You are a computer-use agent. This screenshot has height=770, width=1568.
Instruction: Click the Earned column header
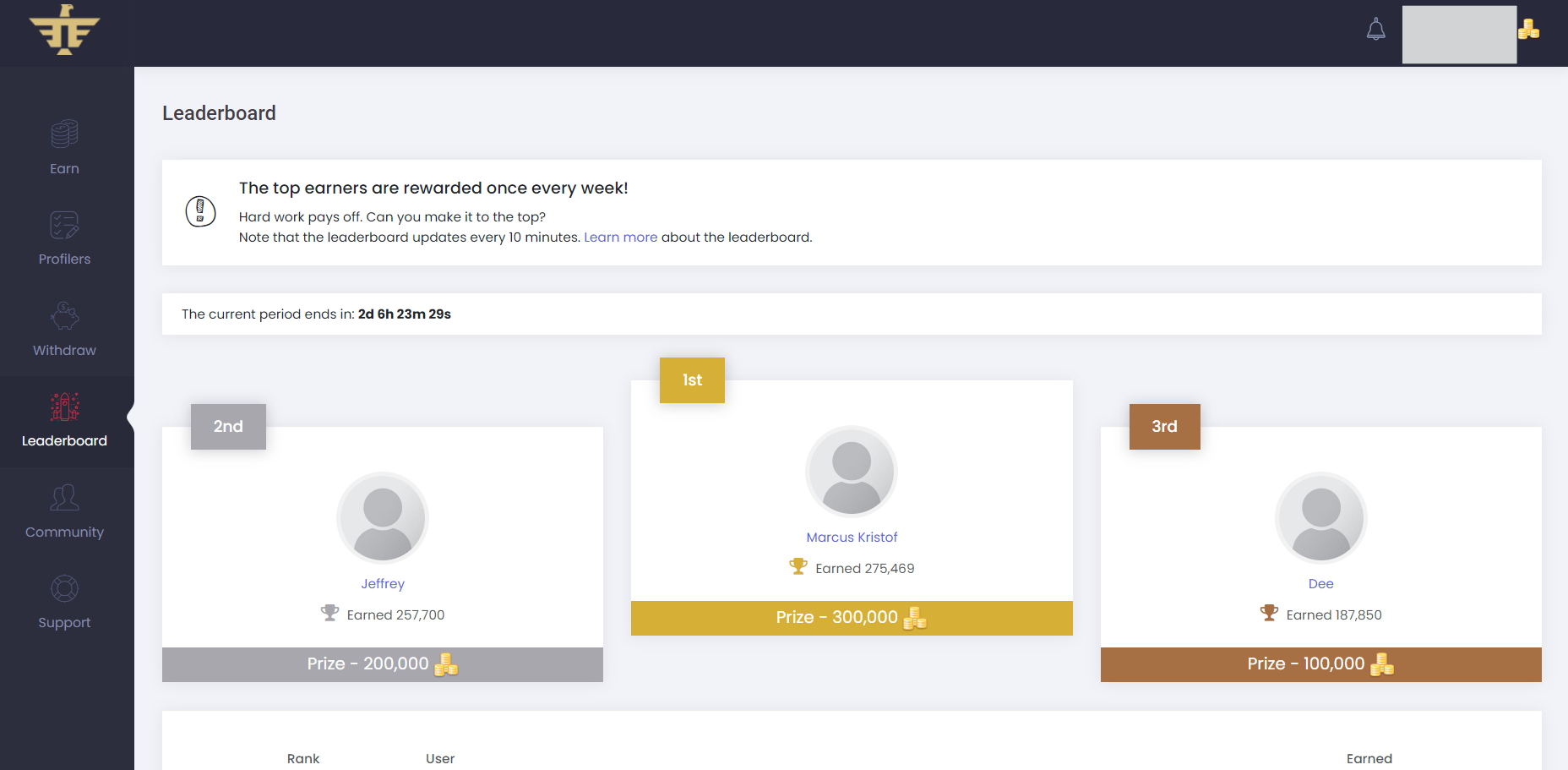(x=1369, y=759)
